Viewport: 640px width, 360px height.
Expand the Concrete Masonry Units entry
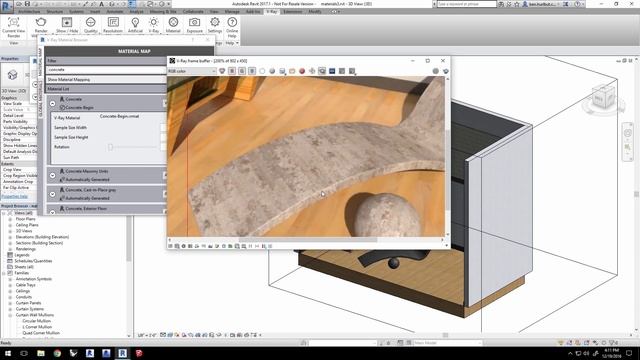click(53, 176)
